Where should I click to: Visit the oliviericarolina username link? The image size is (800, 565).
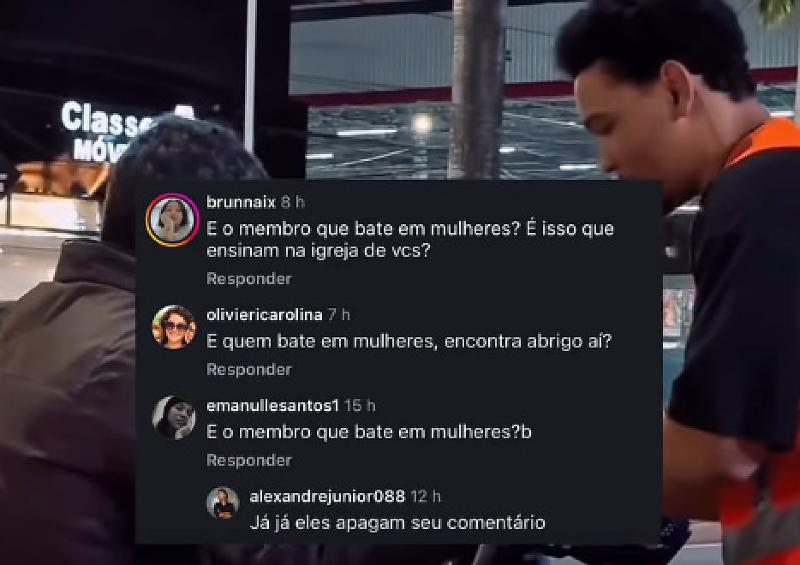point(264,315)
